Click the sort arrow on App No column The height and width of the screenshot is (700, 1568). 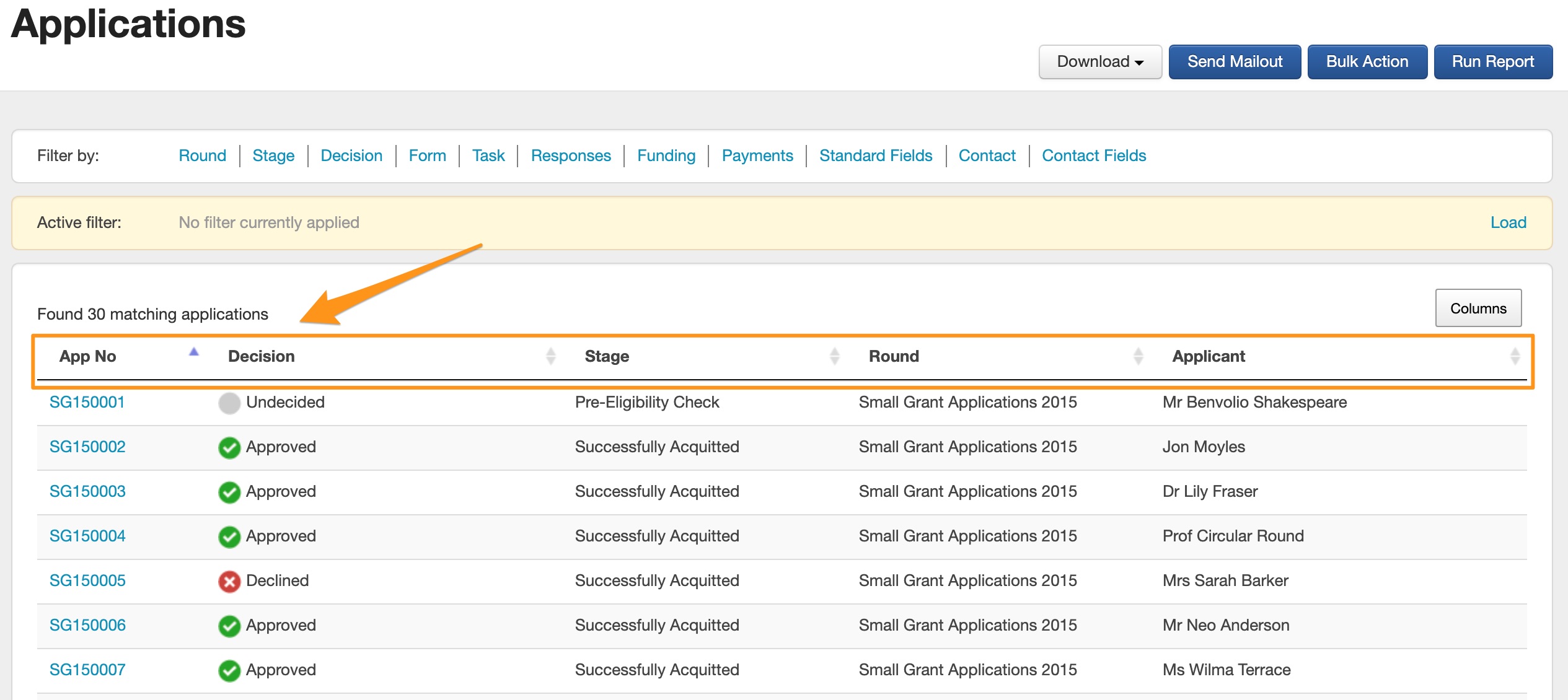click(x=193, y=352)
